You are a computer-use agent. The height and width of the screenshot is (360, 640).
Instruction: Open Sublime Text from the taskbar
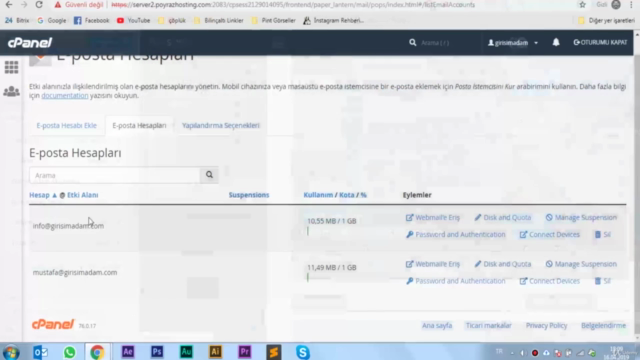(273, 352)
